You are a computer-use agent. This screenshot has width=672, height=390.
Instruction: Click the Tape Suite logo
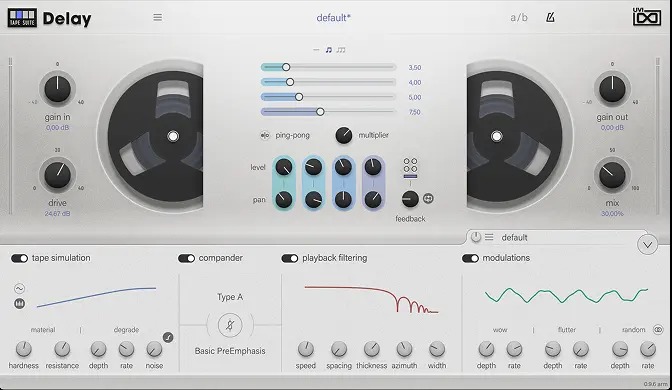(22, 18)
